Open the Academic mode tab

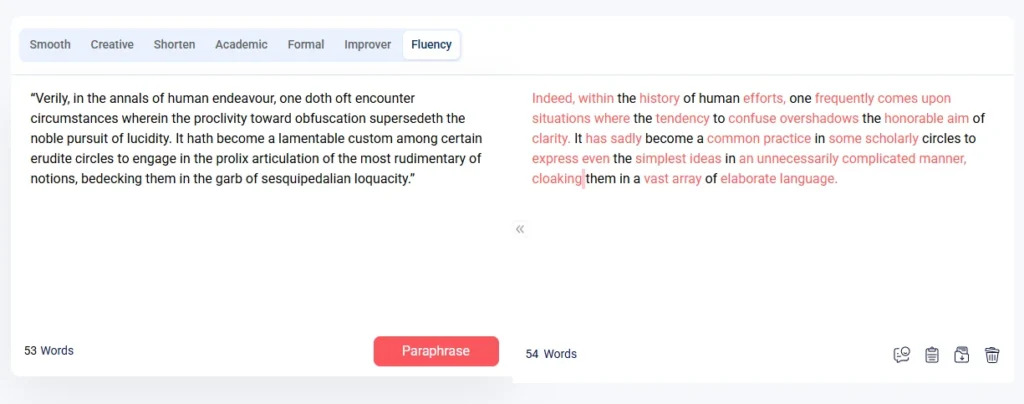[x=242, y=44]
